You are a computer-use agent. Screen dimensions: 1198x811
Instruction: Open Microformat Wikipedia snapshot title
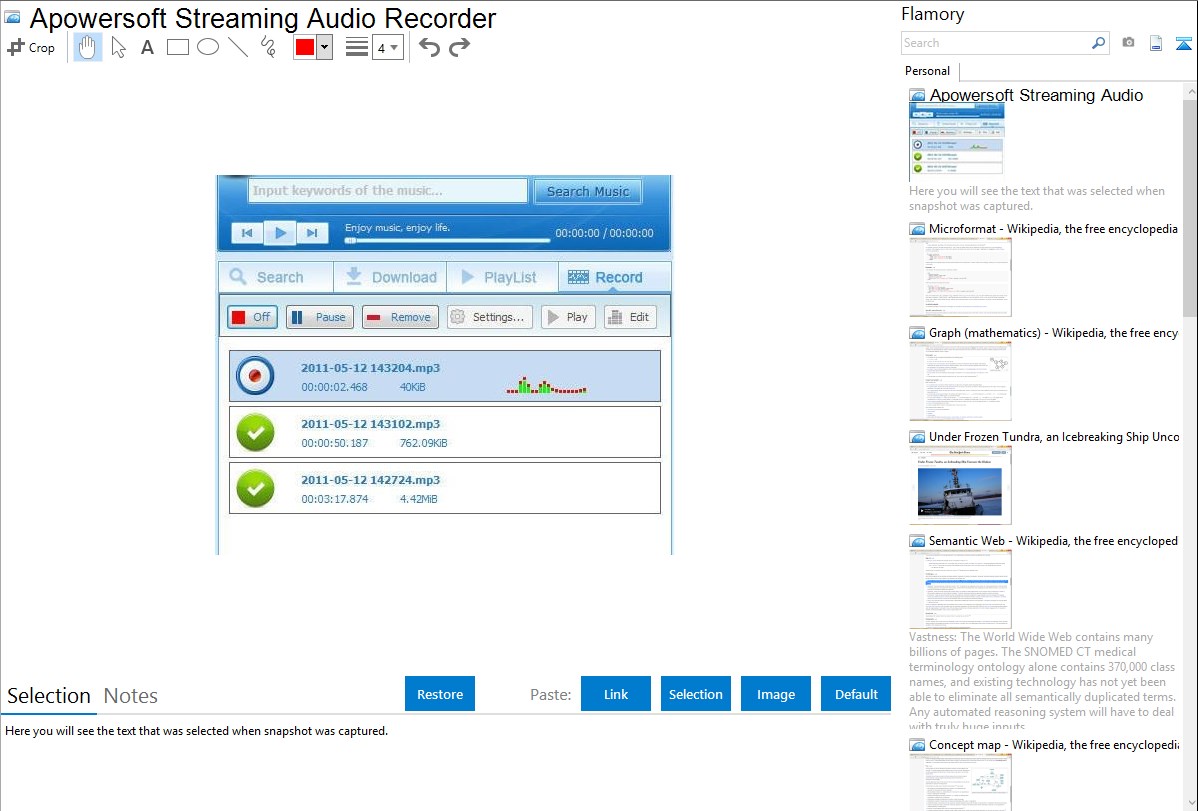[x=1053, y=229]
